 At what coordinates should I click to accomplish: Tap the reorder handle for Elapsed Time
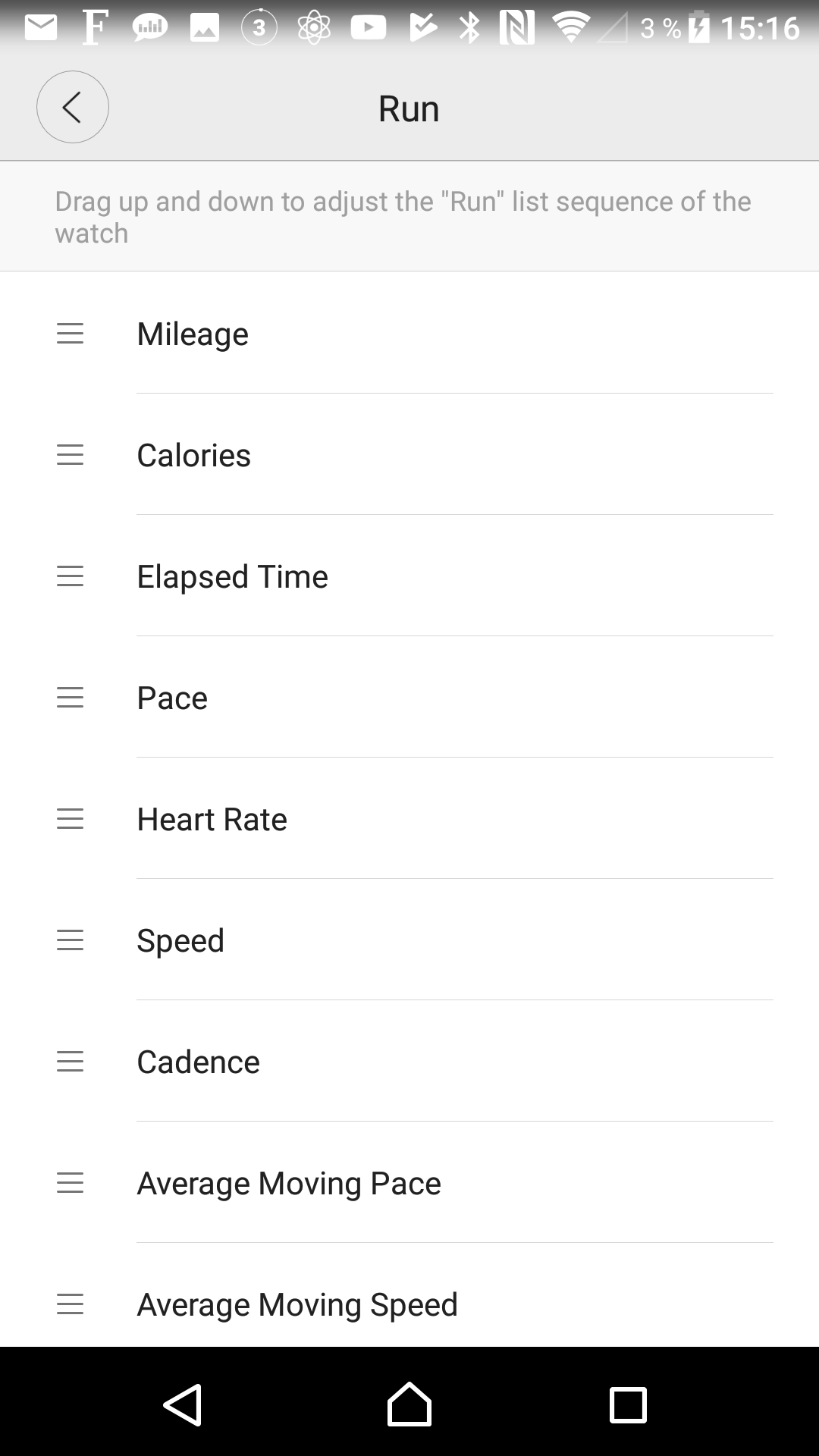71,576
